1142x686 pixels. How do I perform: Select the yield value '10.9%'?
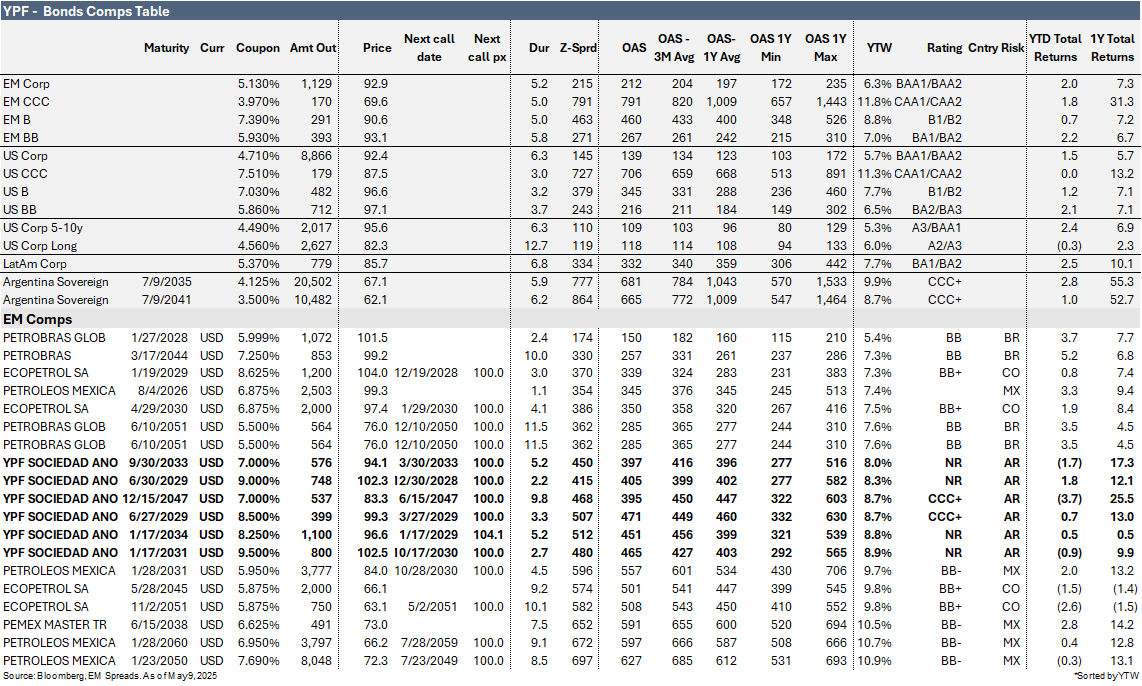click(x=874, y=661)
